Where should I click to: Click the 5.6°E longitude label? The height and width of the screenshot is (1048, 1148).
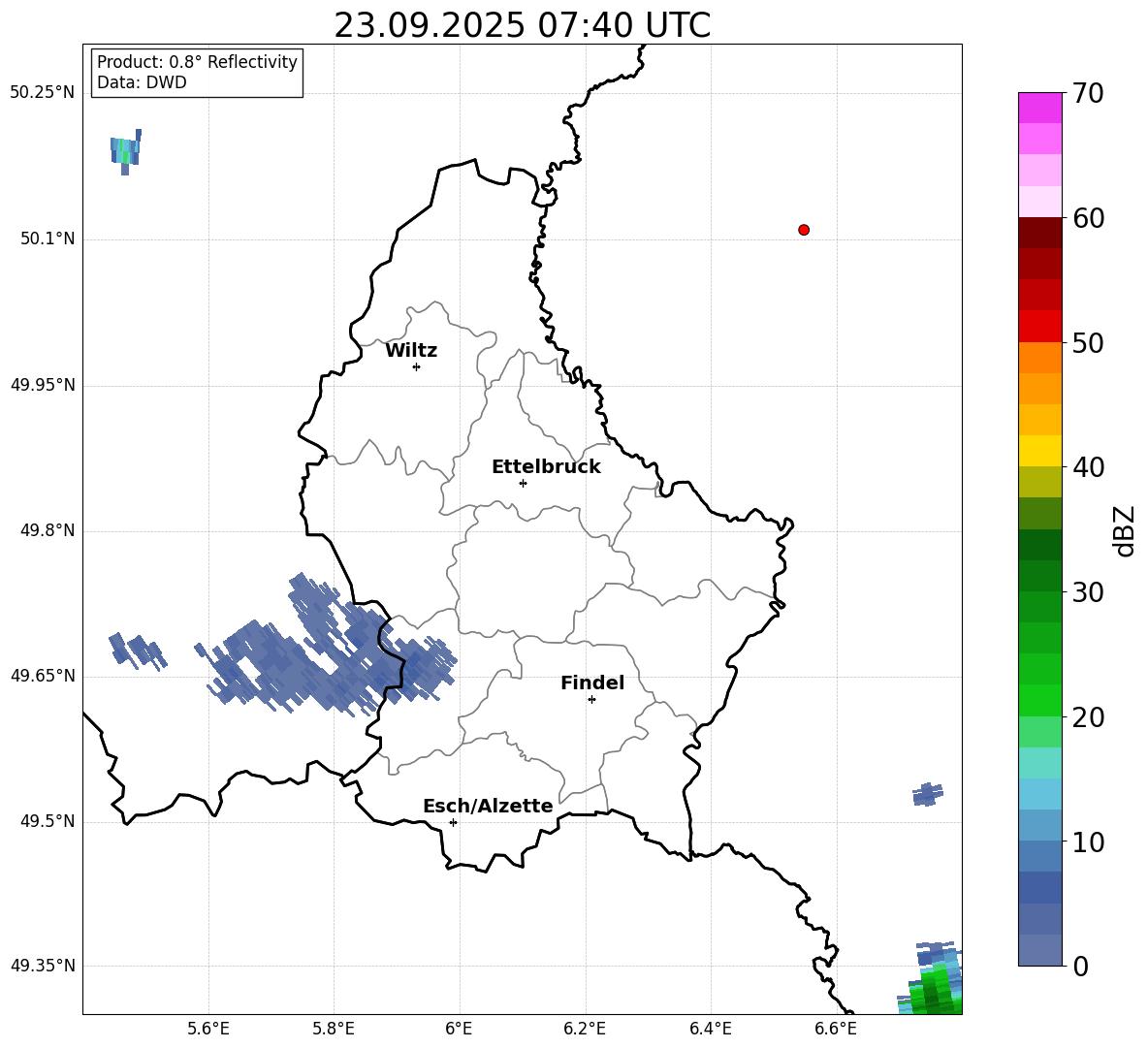tap(208, 1029)
